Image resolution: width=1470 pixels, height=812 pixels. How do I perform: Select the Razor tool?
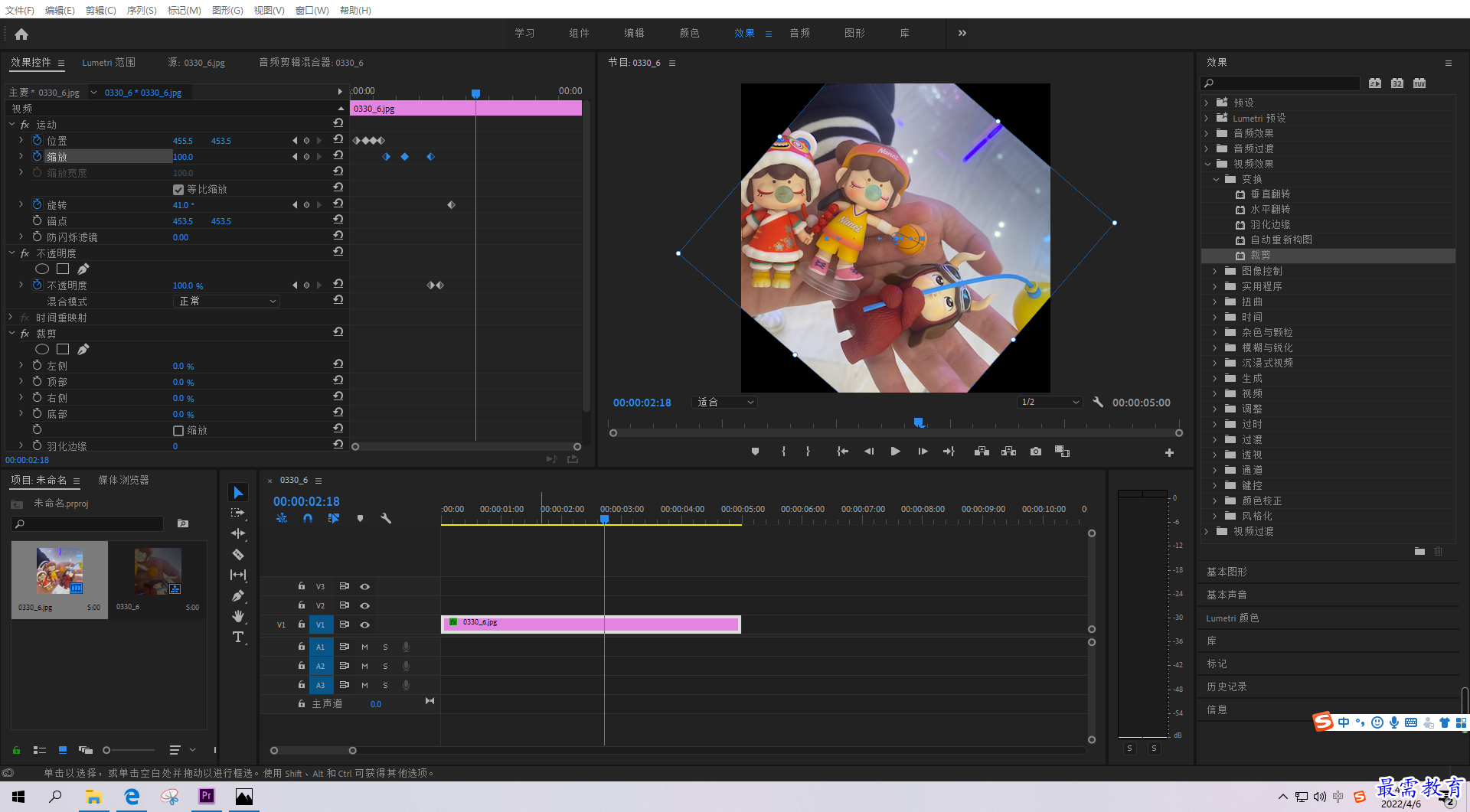coord(238,554)
